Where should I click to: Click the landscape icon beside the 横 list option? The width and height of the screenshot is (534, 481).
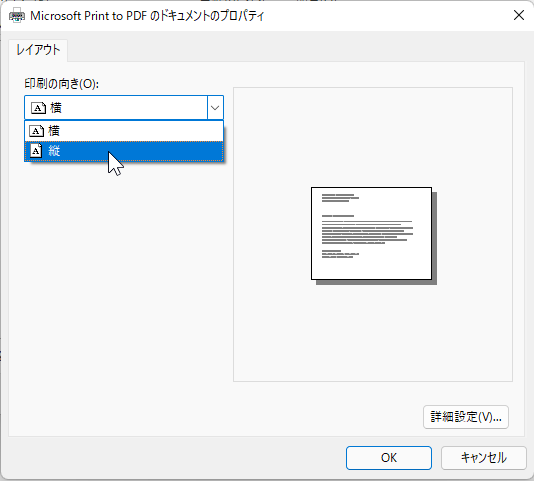coord(36,131)
